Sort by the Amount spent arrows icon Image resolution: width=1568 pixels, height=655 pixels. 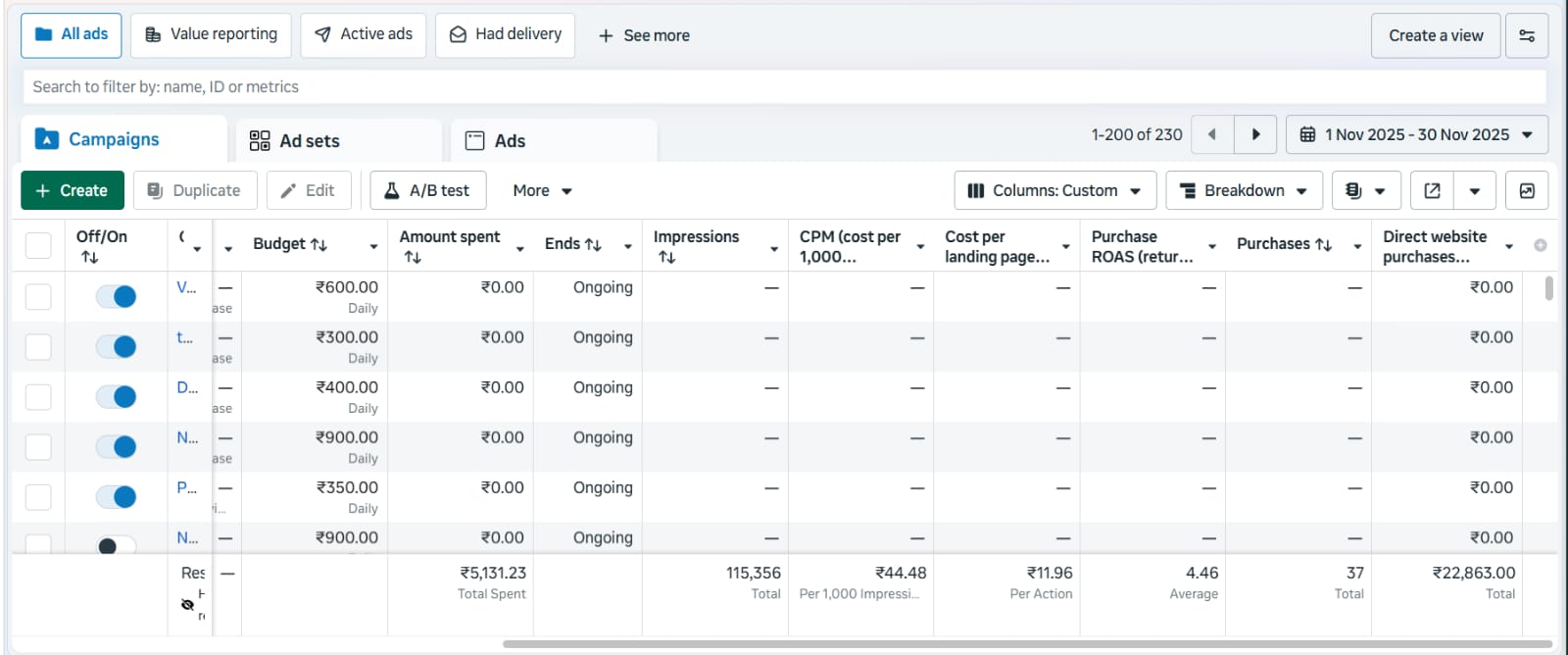coord(413,257)
